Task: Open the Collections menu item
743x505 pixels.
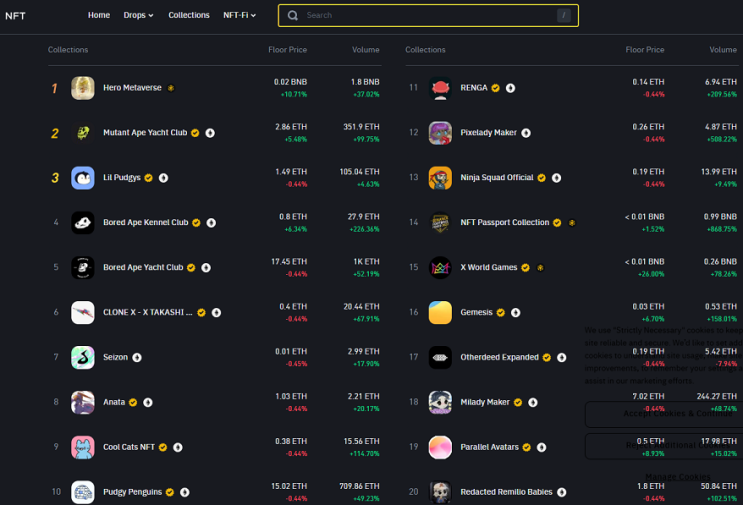Action: [x=189, y=15]
